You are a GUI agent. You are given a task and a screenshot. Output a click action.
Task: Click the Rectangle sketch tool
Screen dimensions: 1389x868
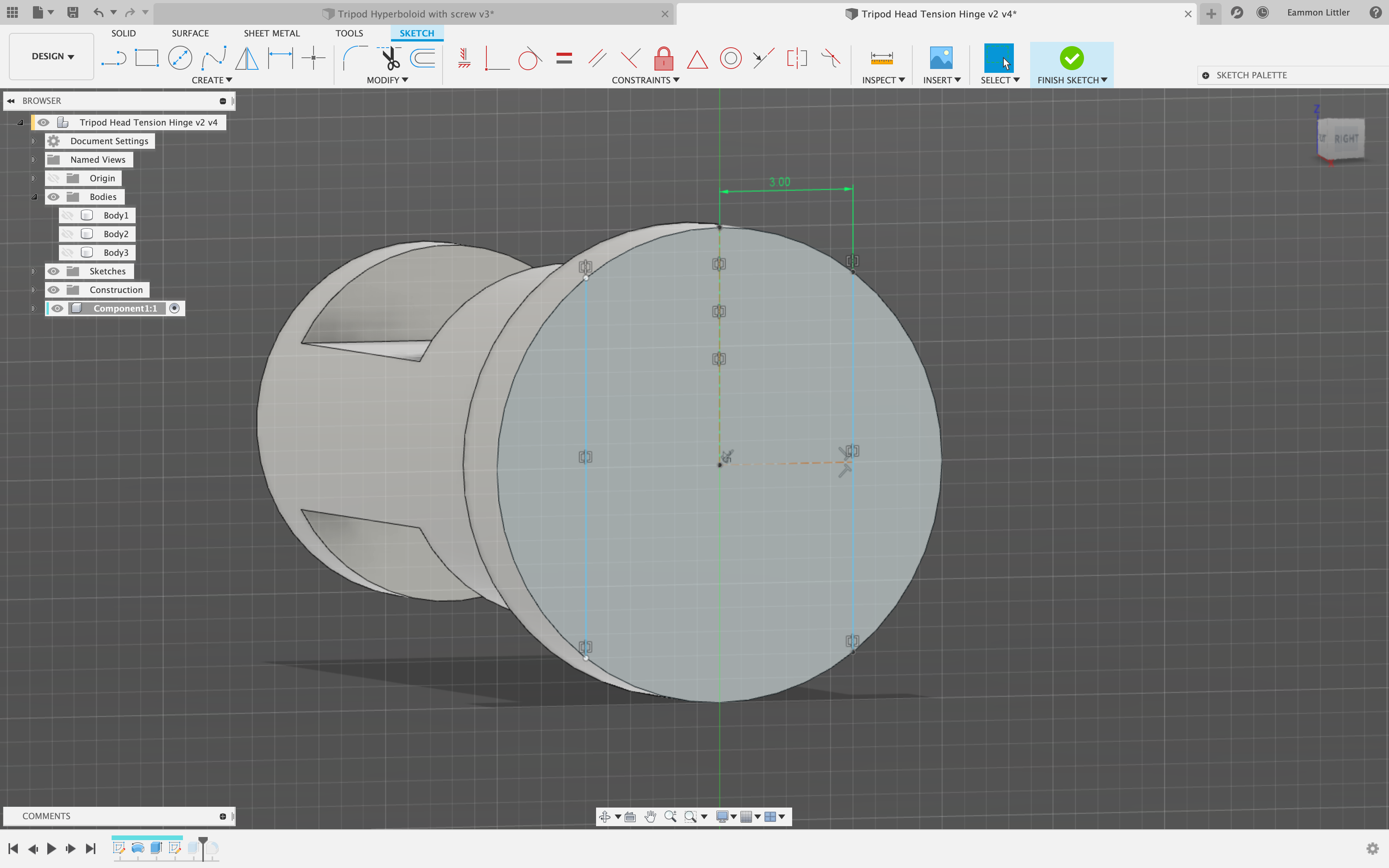coord(146,57)
